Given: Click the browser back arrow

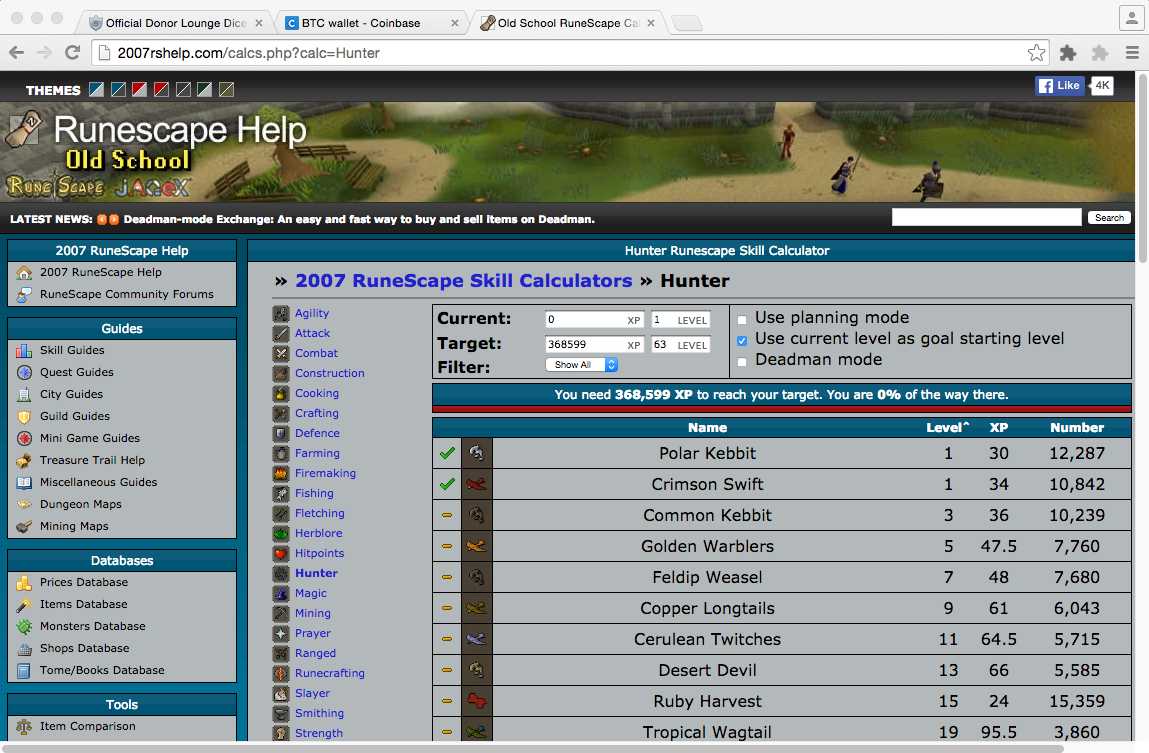Looking at the screenshot, I should [x=16, y=53].
